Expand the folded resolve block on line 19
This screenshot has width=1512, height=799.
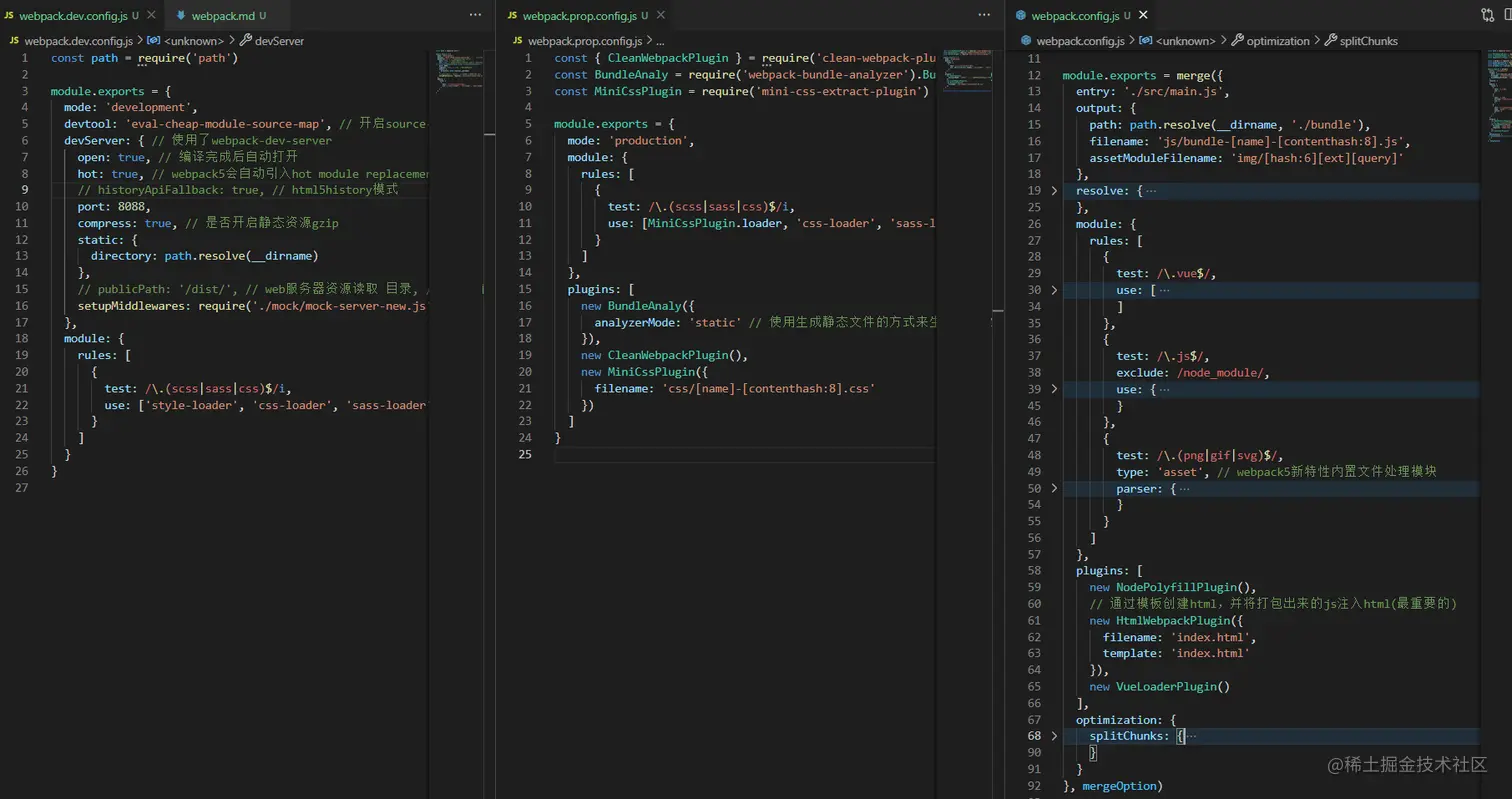pos(1054,191)
